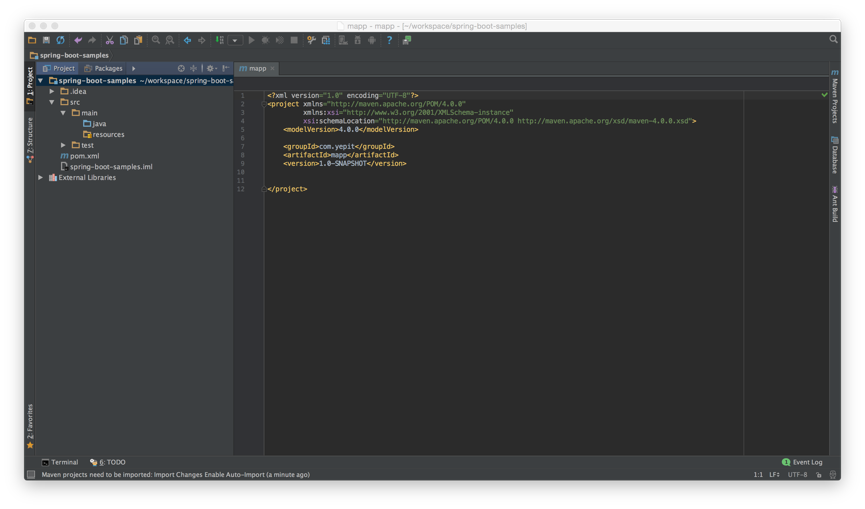Click Import Changes in status bar

178,474
